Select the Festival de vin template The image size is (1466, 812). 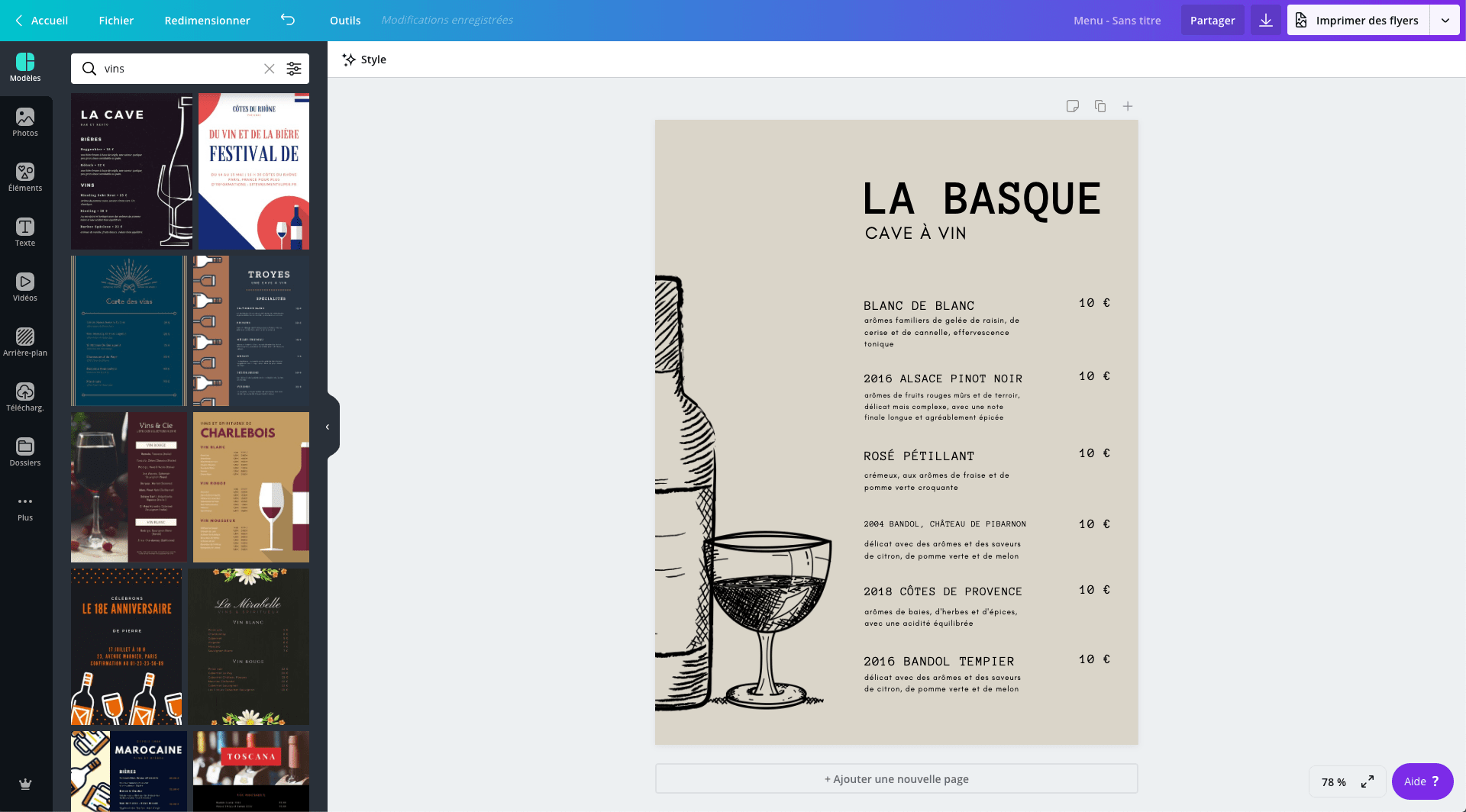pyautogui.click(x=253, y=172)
